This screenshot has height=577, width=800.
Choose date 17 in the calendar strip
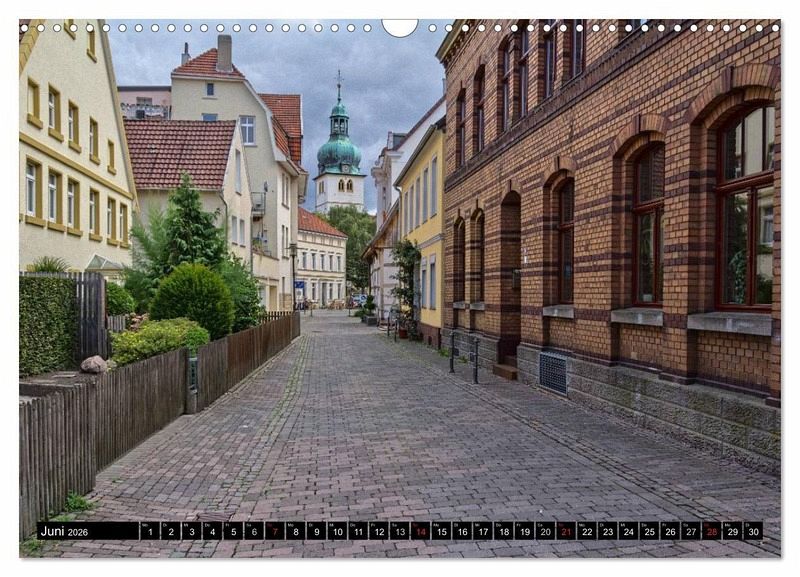click(482, 531)
